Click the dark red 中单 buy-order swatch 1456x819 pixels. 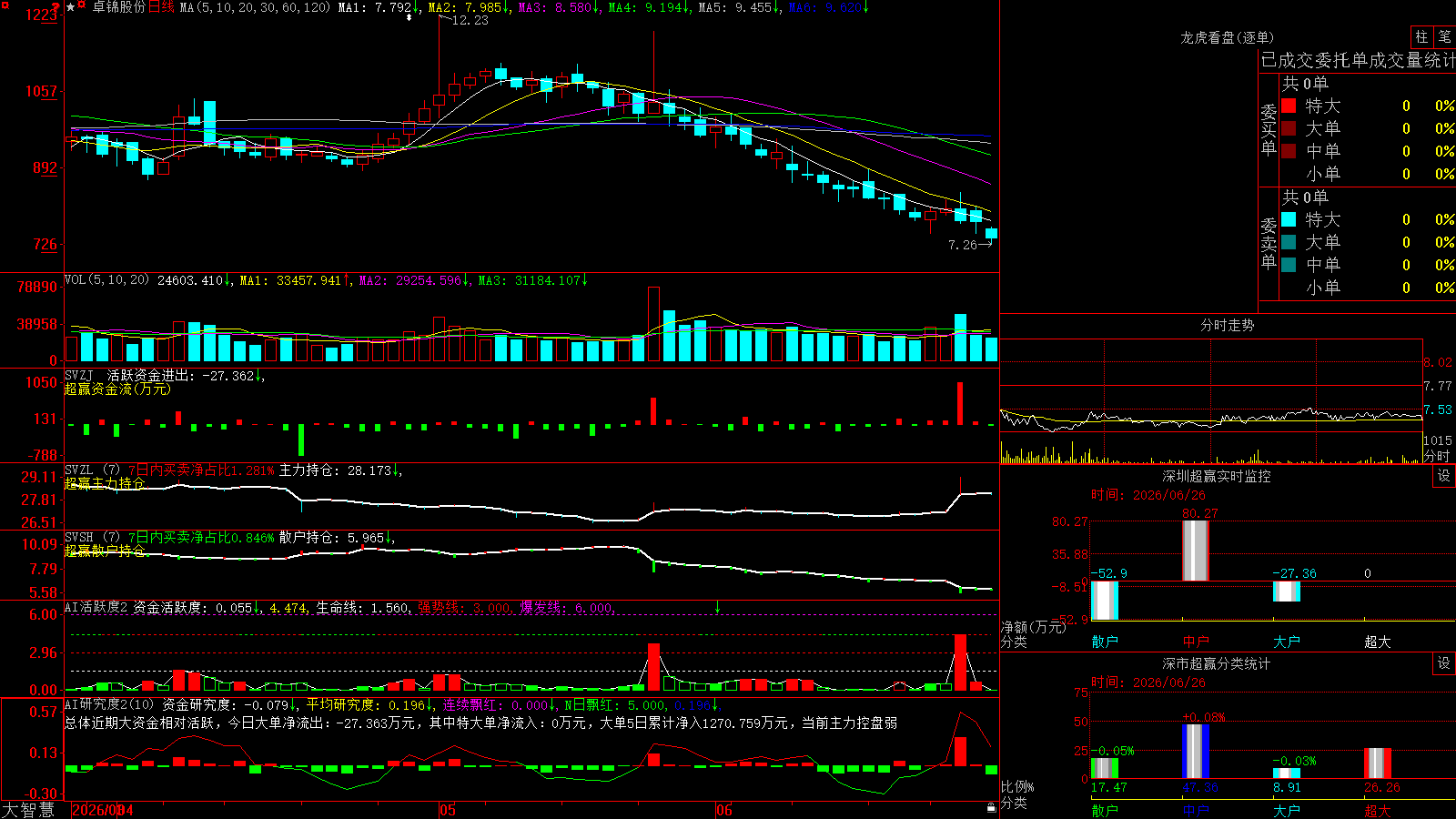tap(1289, 150)
